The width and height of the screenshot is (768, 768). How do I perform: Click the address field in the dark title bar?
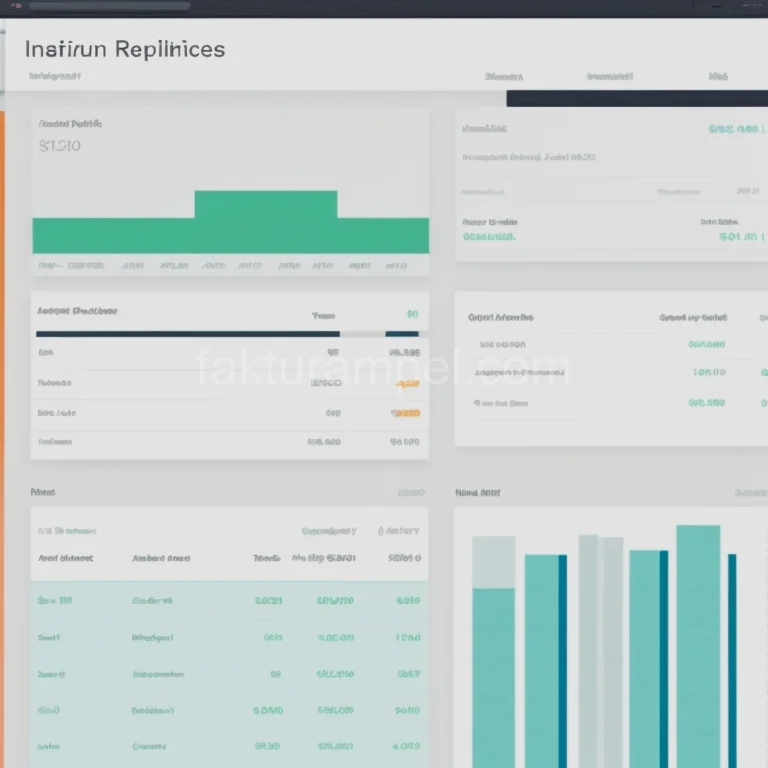pos(110,6)
